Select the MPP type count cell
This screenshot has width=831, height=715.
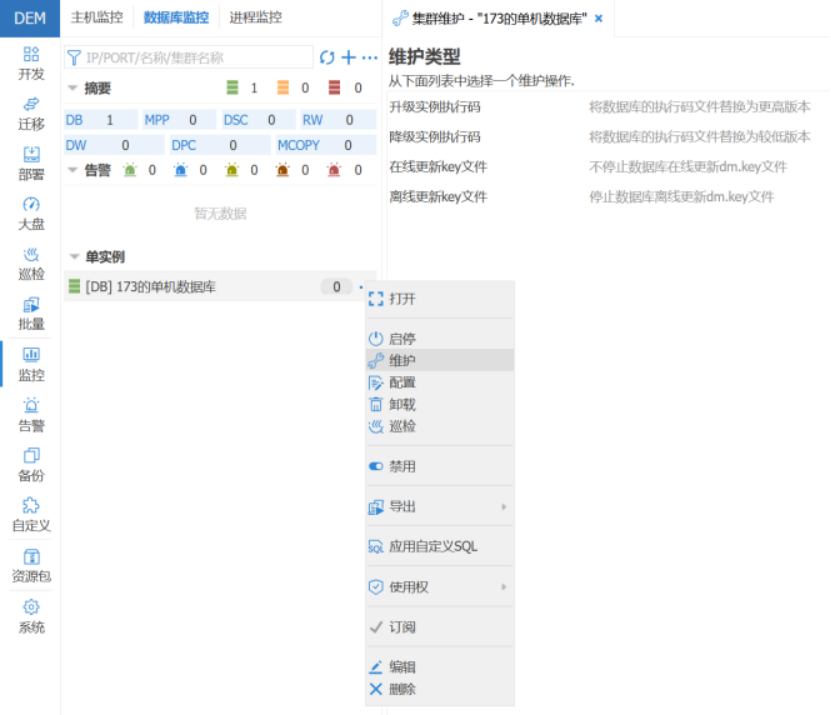(x=180, y=120)
